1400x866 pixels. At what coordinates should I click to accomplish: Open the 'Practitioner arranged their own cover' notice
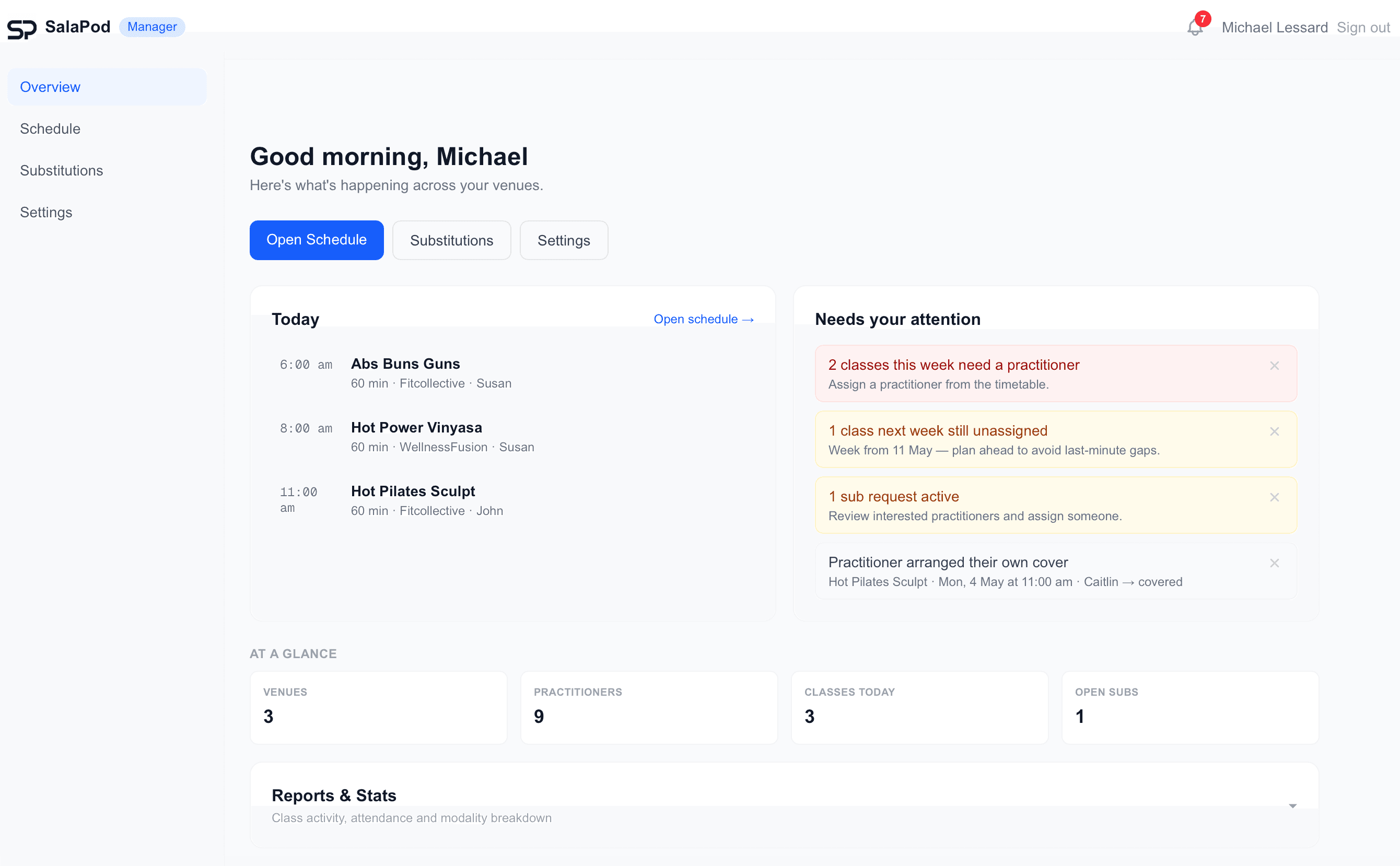click(1055, 571)
